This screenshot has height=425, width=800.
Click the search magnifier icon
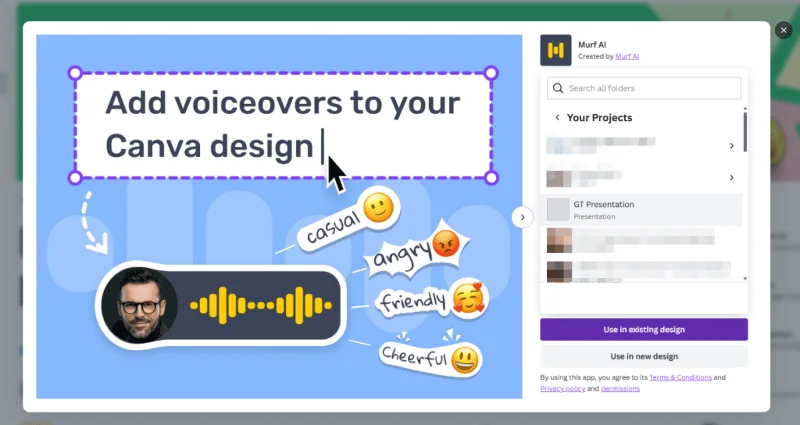pos(558,88)
